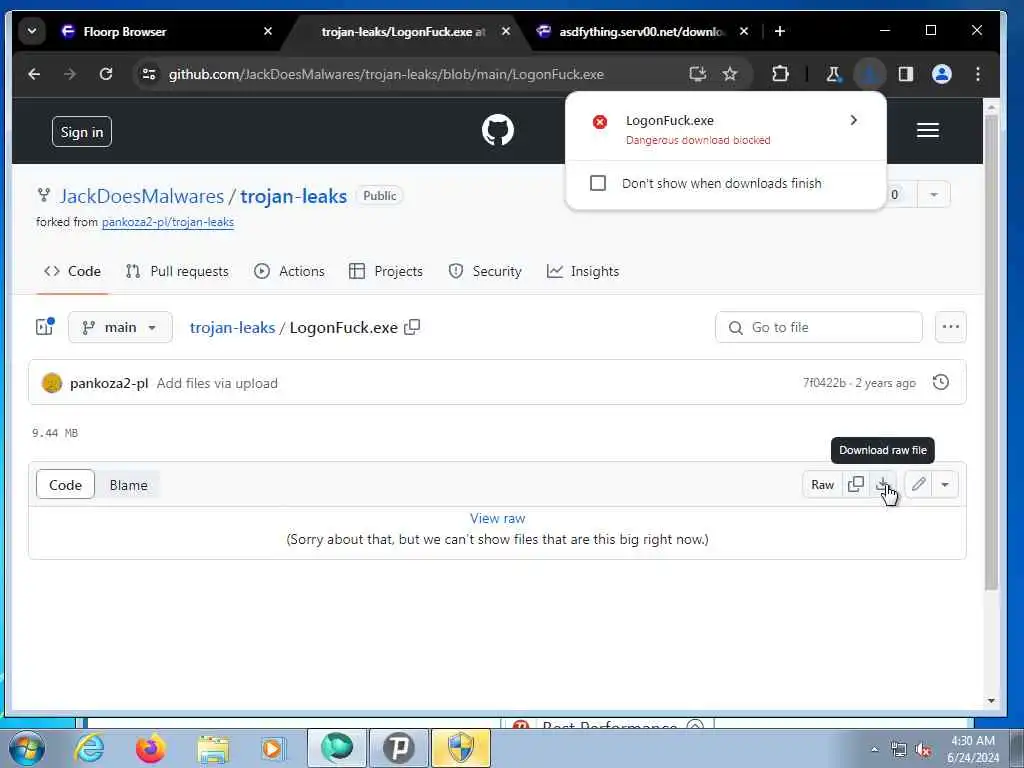This screenshot has width=1024, height=768.
Task: Click the install app icon in address bar
Action: click(697, 74)
